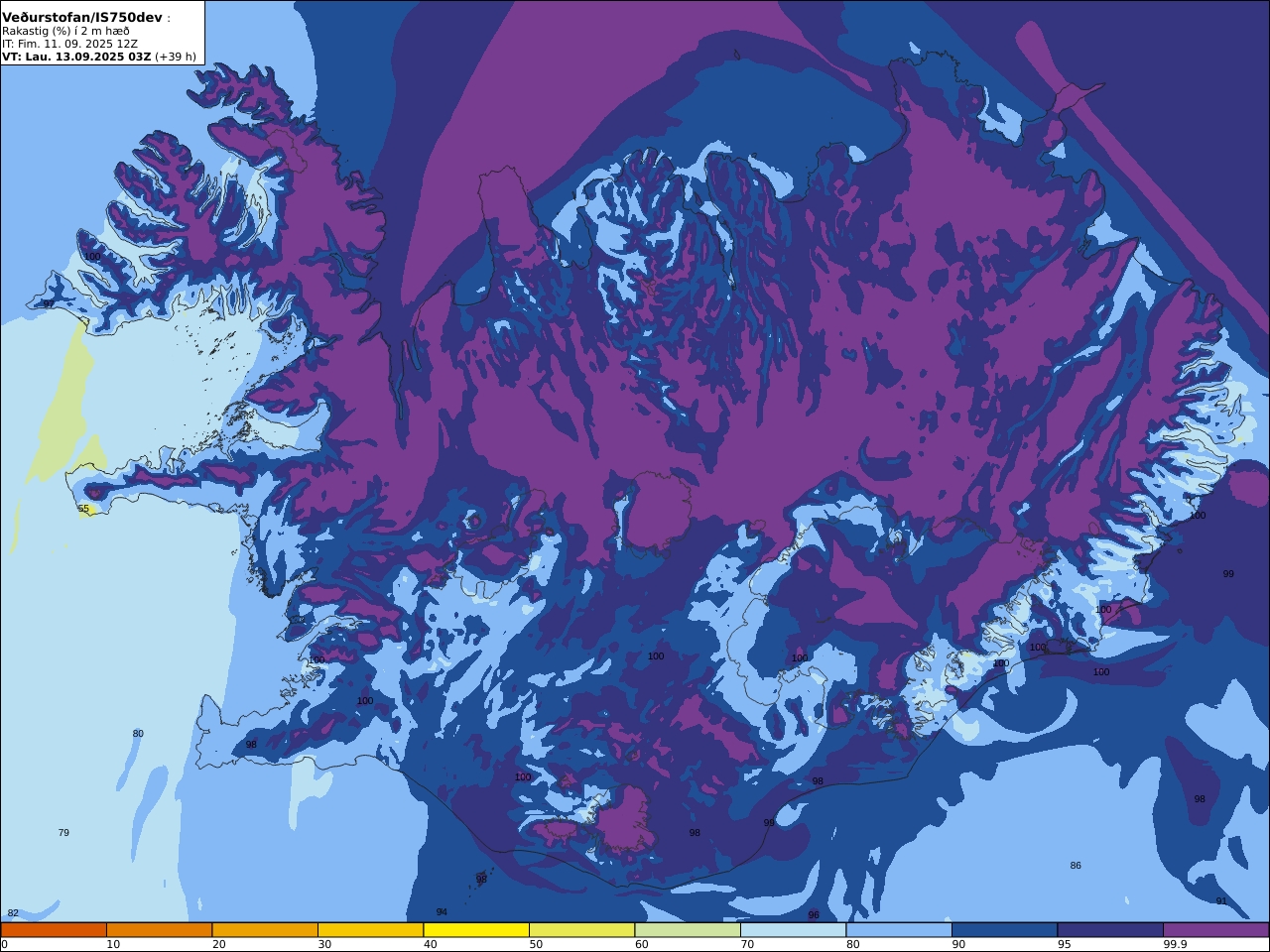The width and height of the screenshot is (1270, 952).
Task: Click the pale blue 70–80 legend segment
Action: (x=793, y=930)
